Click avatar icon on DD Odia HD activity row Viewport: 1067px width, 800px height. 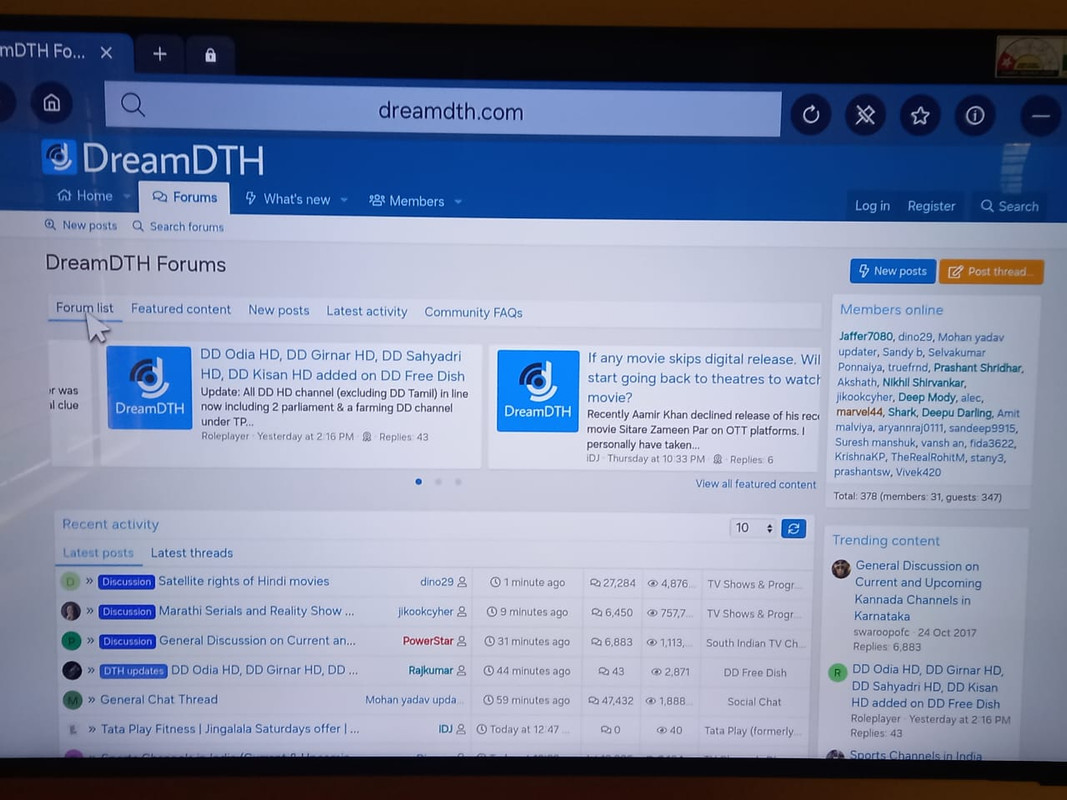click(72, 670)
